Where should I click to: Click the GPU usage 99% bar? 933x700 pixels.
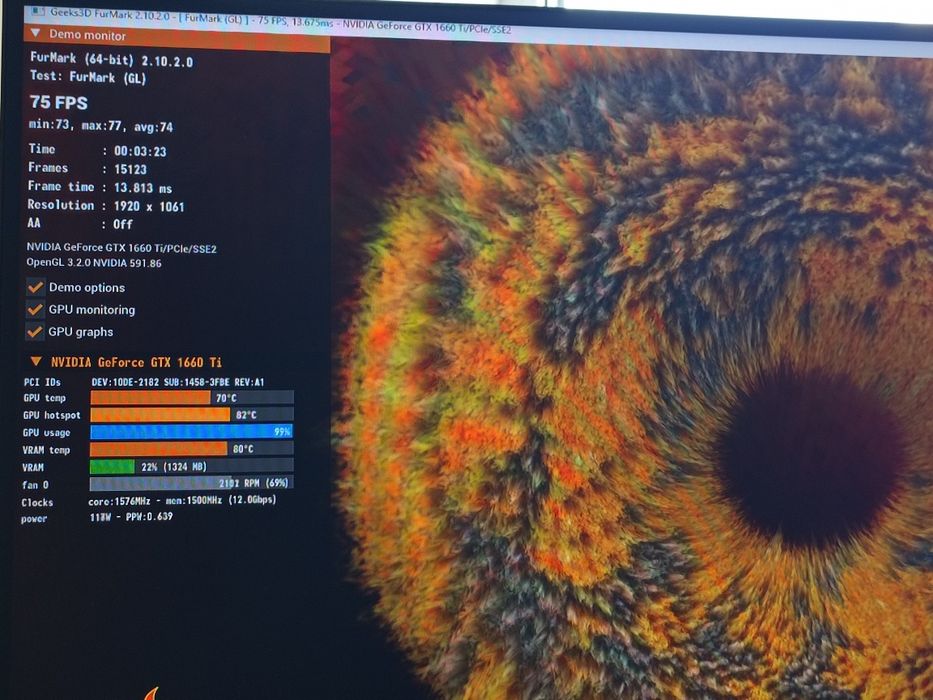[x=192, y=432]
